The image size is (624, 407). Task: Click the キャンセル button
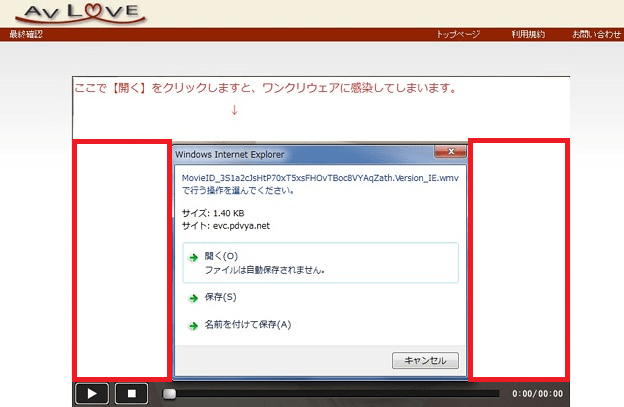425,360
